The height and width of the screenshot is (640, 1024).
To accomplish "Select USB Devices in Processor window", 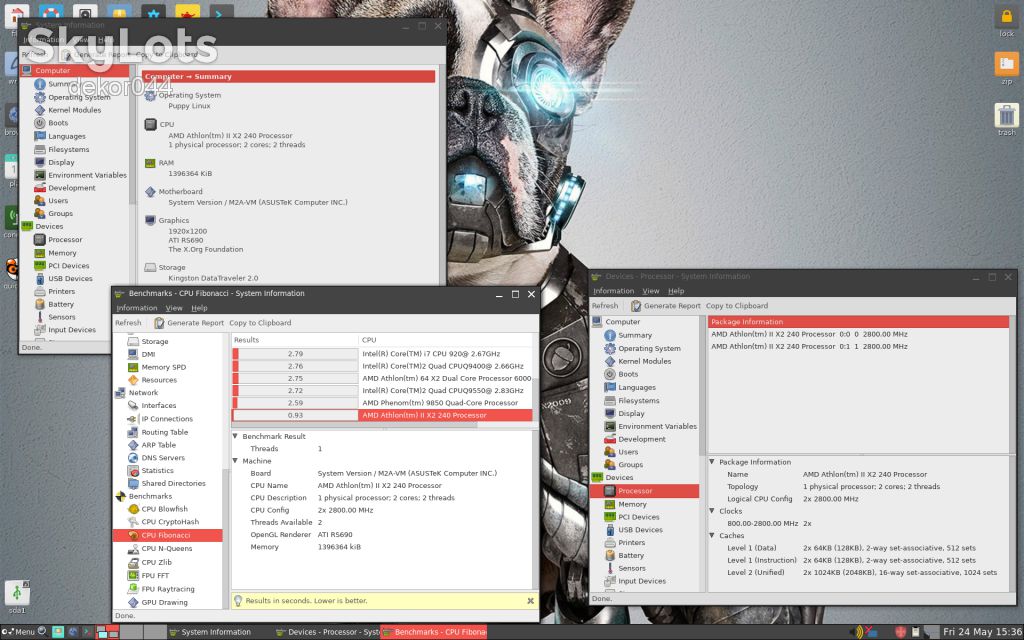I will tap(640, 530).
